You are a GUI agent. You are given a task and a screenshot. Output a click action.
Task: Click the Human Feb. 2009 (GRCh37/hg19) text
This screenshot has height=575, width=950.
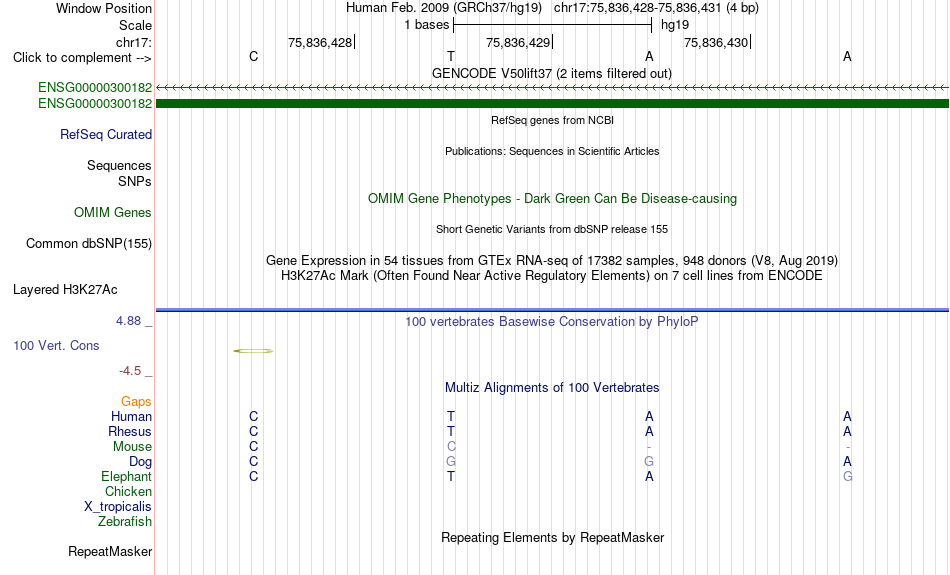[x=443, y=8]
